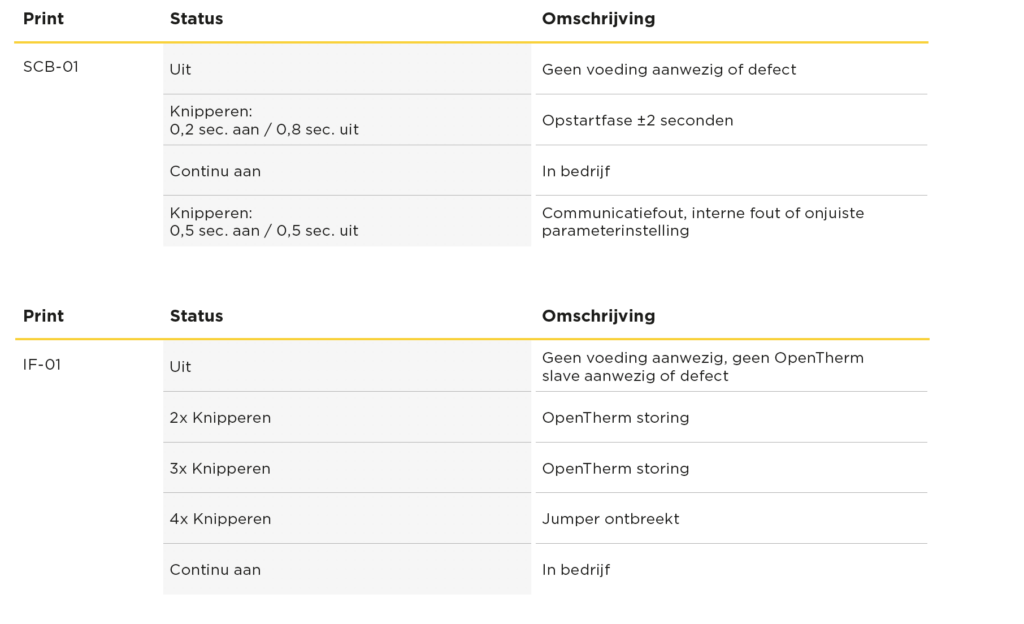Click the 'Jumper ontbreekt' description
The width and height of the screenshot is (1024, 624).
611,519
